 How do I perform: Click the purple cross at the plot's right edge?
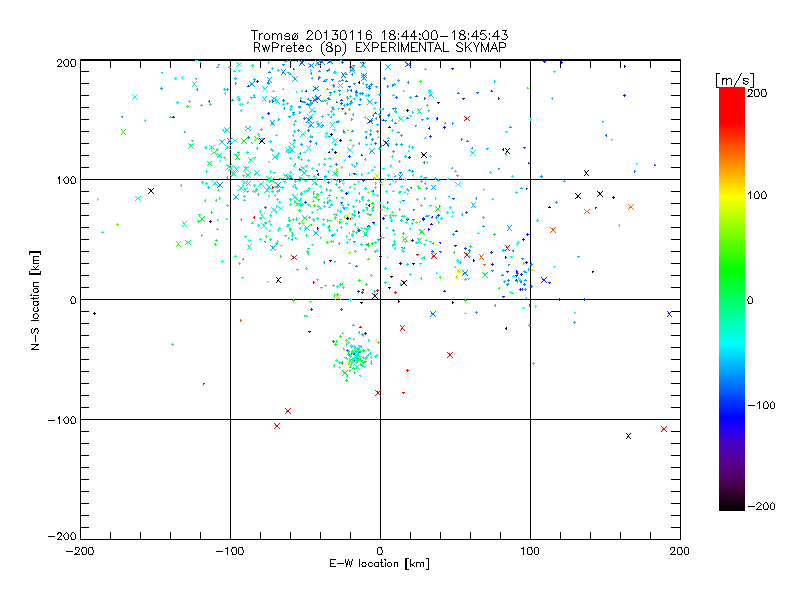tap(669, 314)
